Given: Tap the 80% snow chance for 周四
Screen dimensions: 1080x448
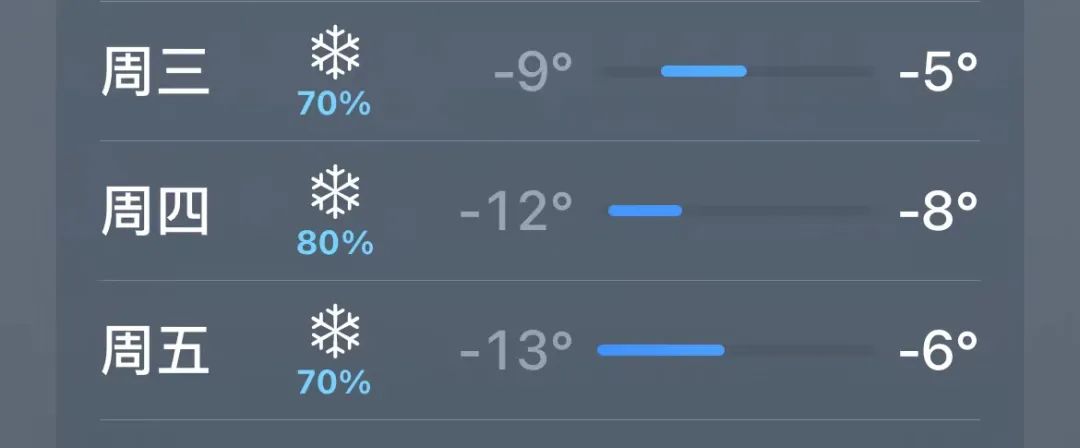Looking at the screenshot, I should coord(335,243).
